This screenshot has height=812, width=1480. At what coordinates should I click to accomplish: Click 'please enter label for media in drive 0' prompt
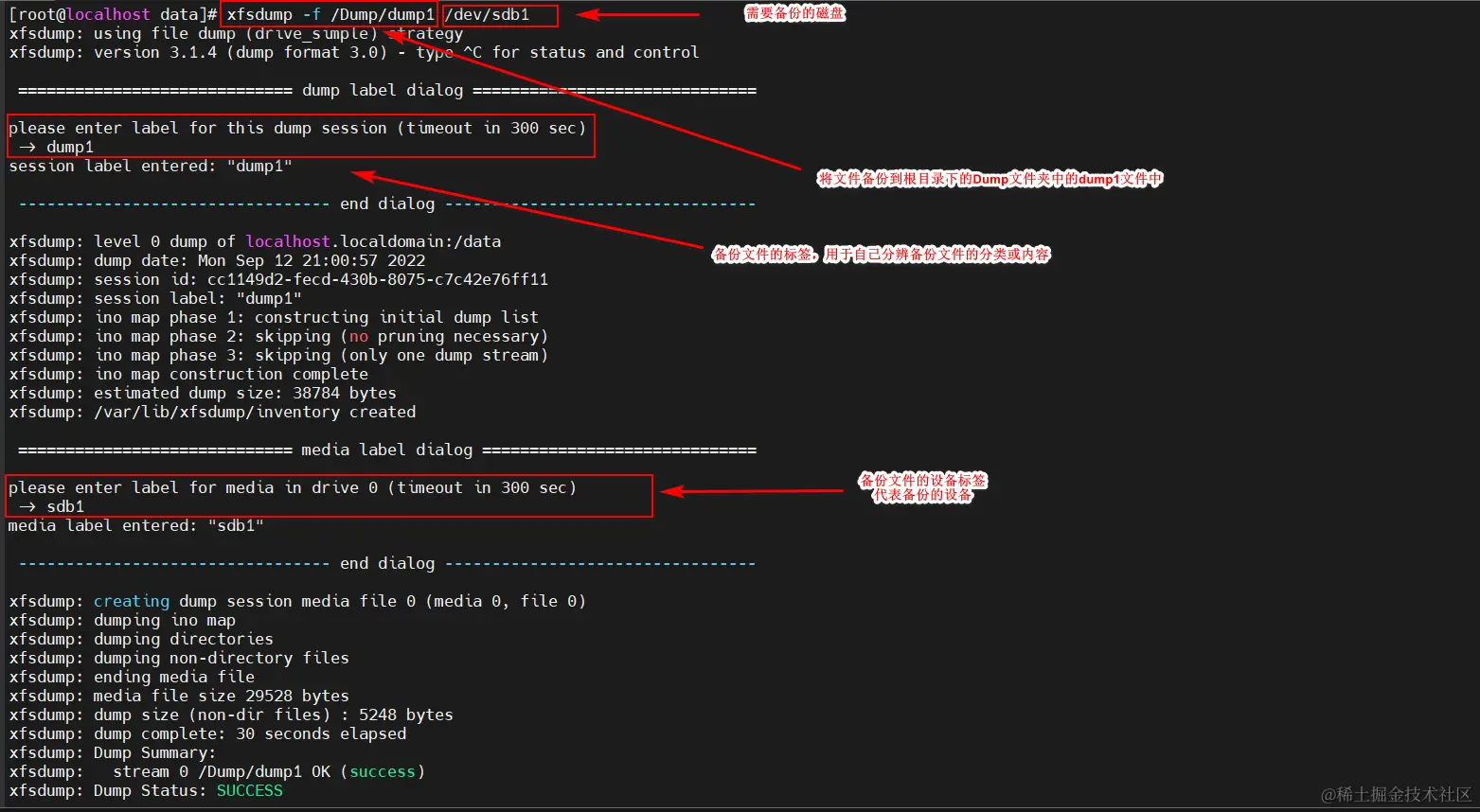293,487
